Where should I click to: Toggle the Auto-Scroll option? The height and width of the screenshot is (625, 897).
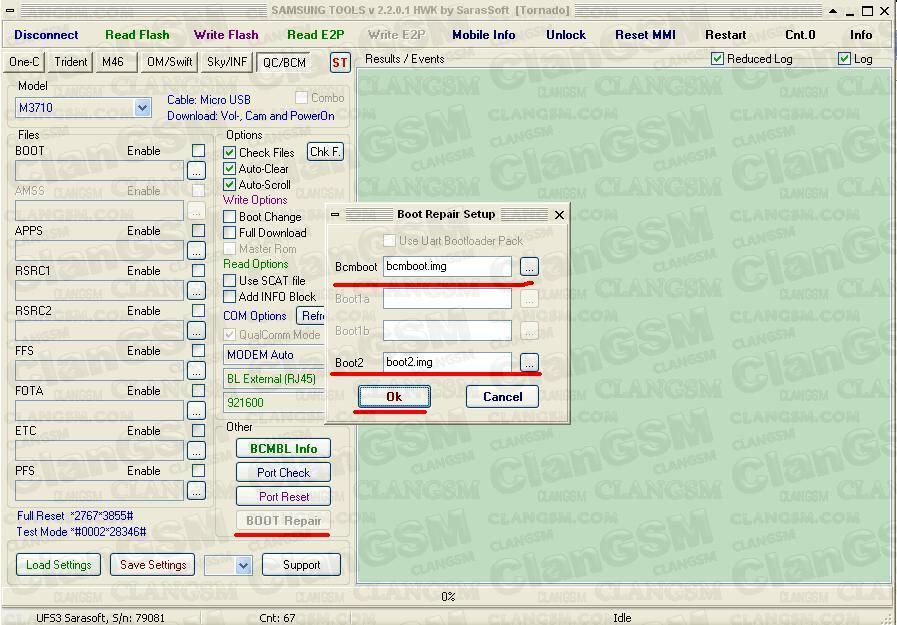(229, 185)
